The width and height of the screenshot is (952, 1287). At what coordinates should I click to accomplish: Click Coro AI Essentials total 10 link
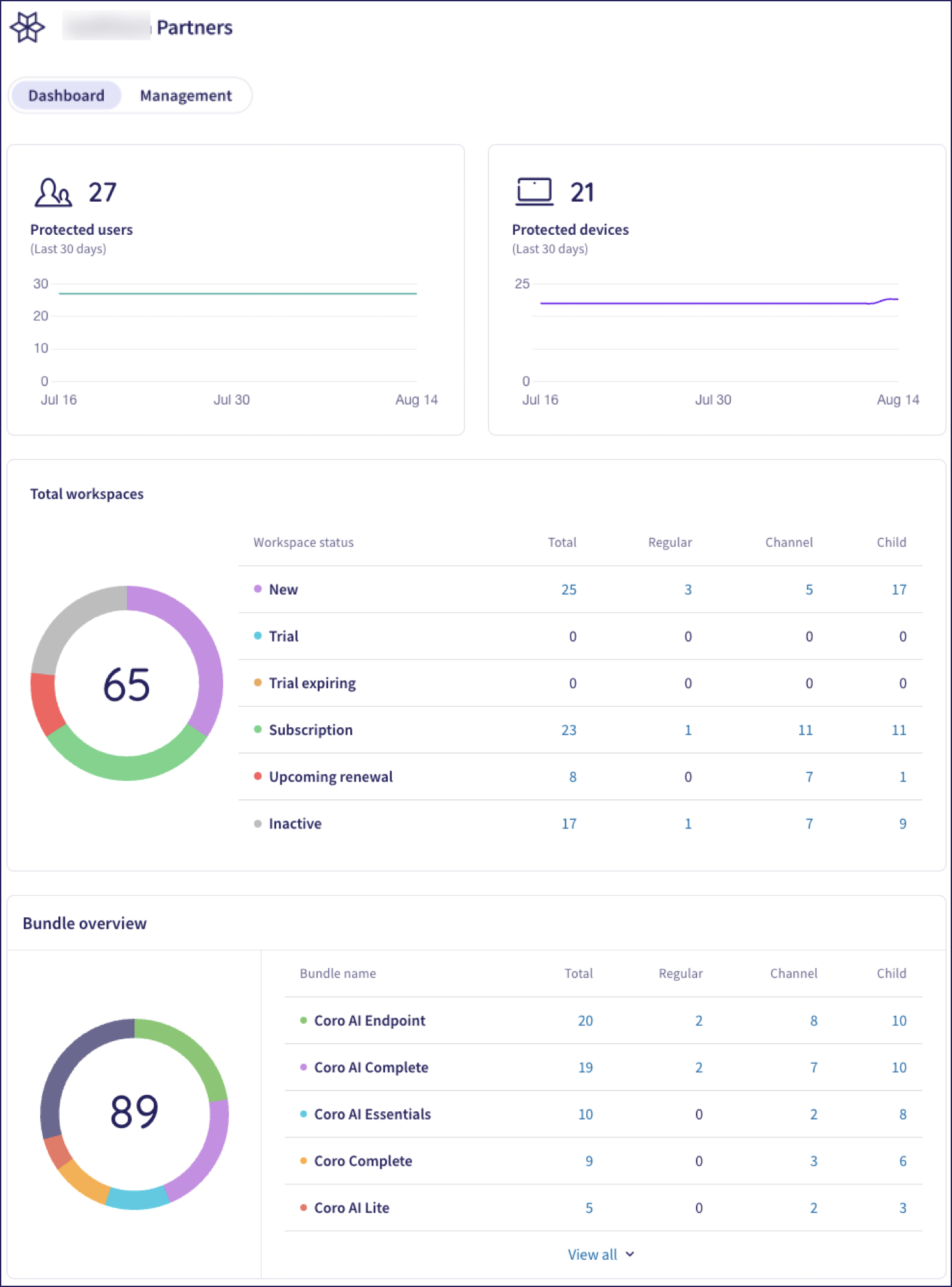point(585,1114)
